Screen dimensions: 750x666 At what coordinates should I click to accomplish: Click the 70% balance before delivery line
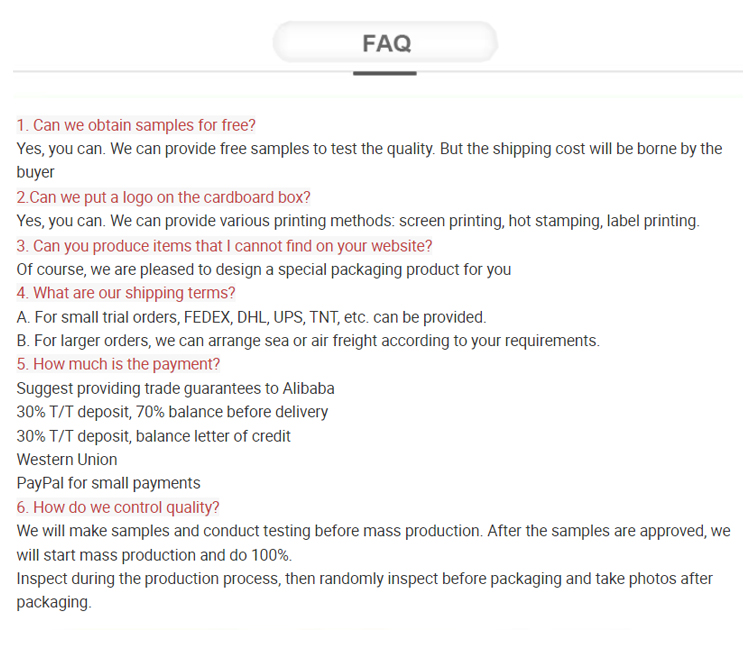click(172, 412)
